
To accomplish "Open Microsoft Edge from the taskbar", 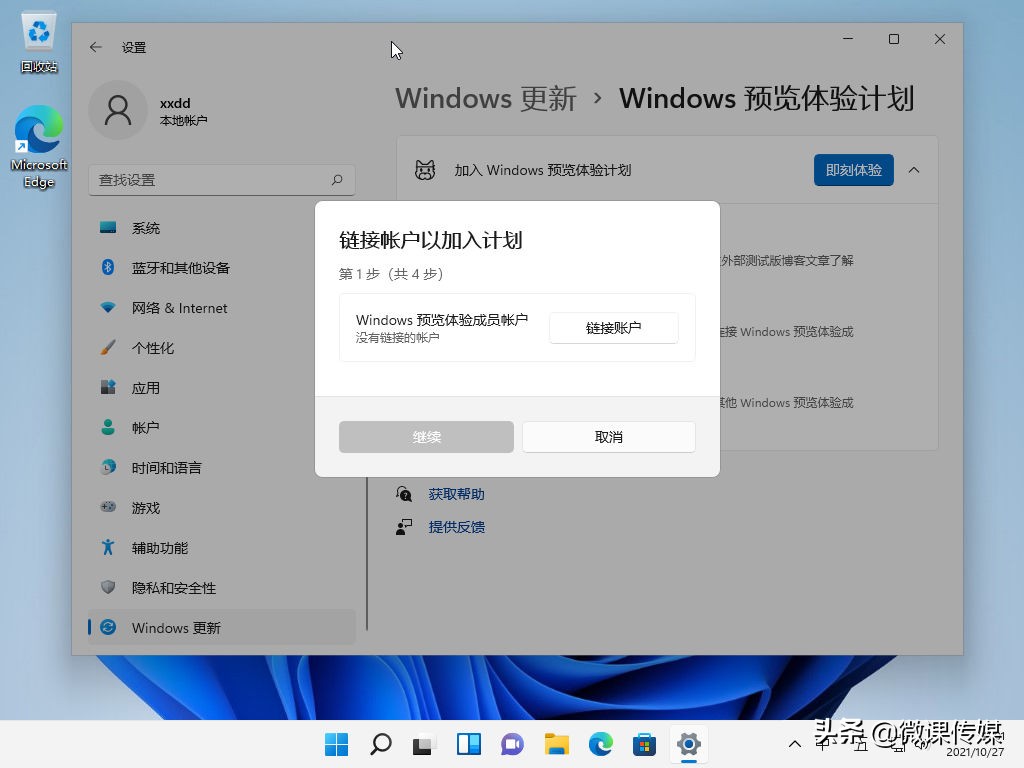I will click(600, 745).
